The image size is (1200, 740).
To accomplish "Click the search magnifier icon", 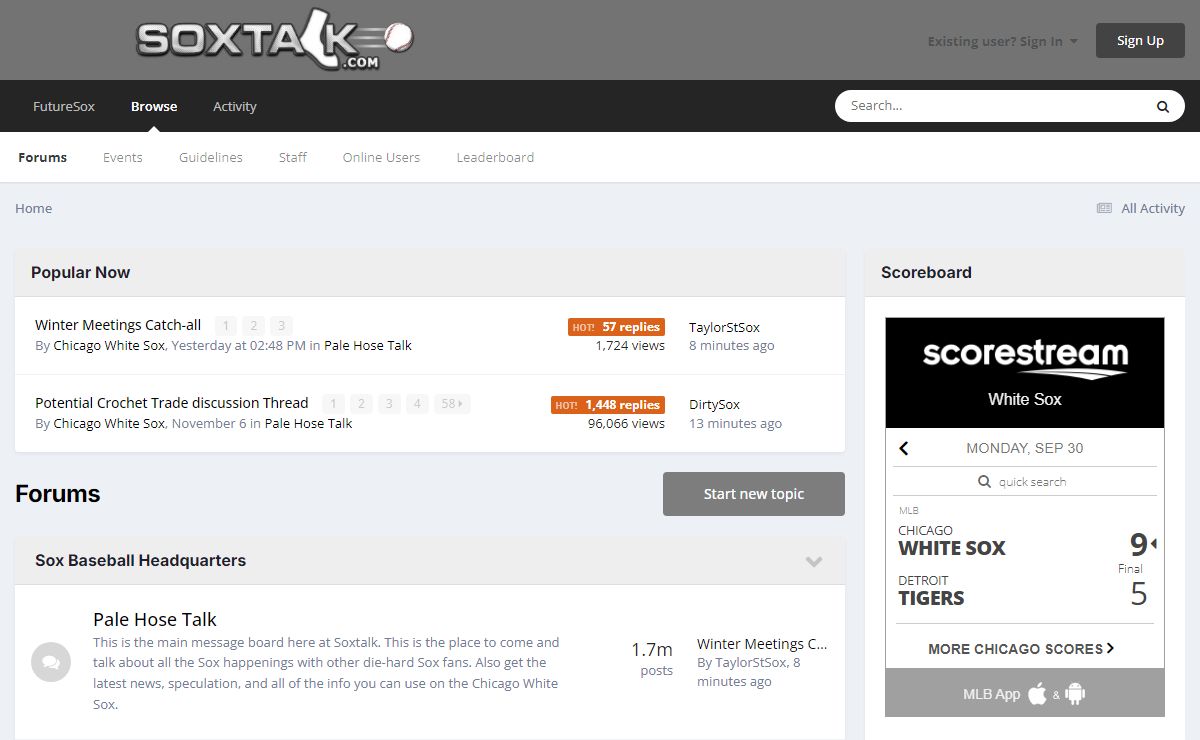I will (x=1163, y=106).
